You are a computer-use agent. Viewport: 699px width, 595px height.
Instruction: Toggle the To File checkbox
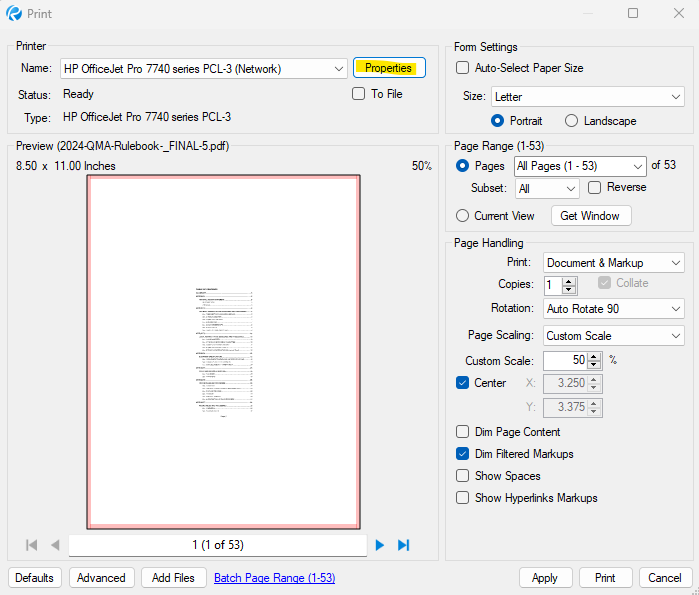tap(358, 94)
